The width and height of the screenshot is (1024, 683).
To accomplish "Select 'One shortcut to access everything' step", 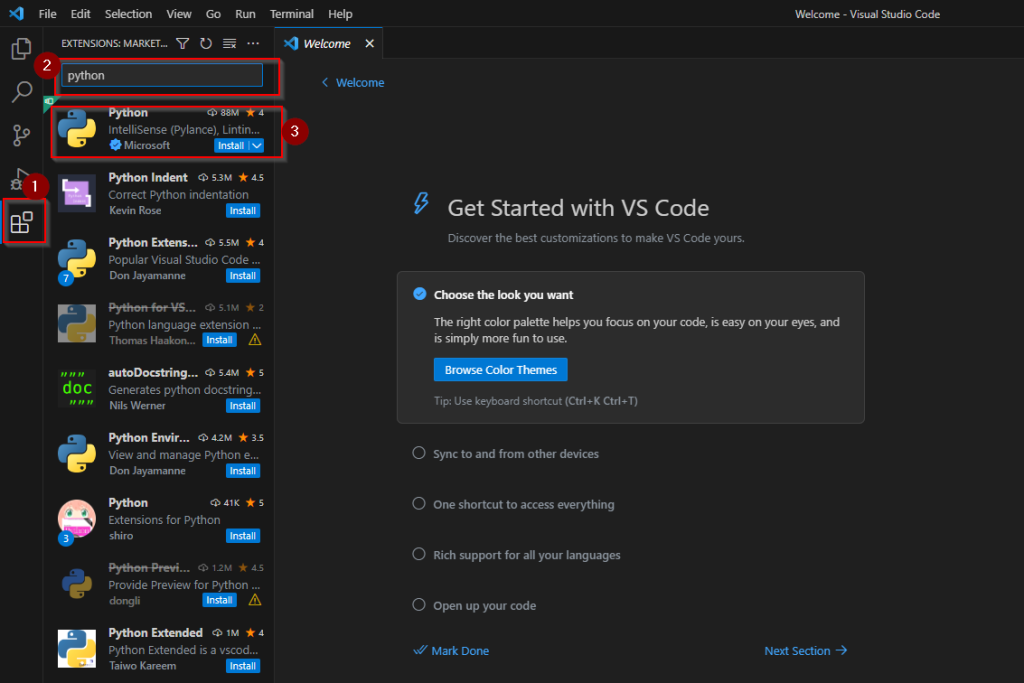I will [523, 505].
